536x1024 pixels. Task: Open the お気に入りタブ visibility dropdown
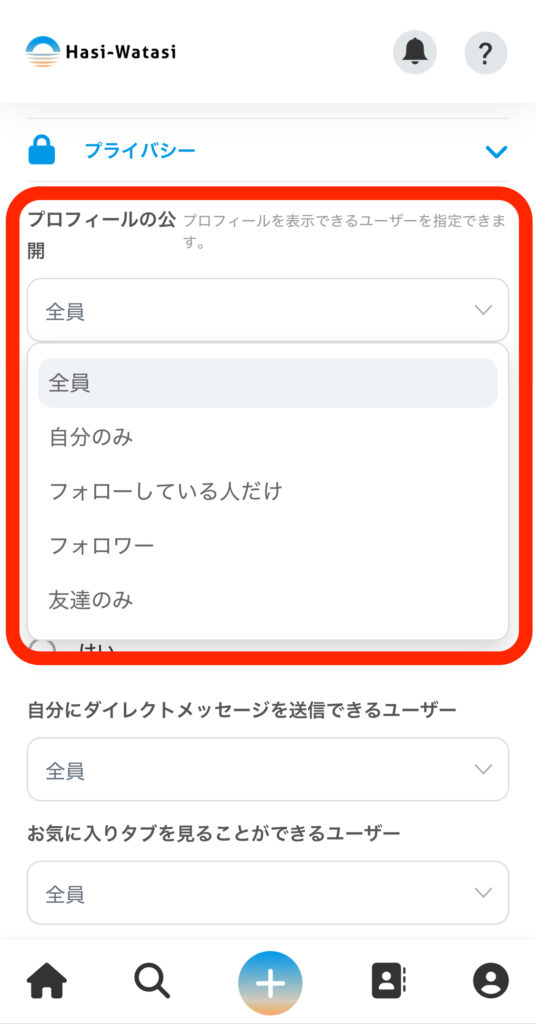pos(268,893)
